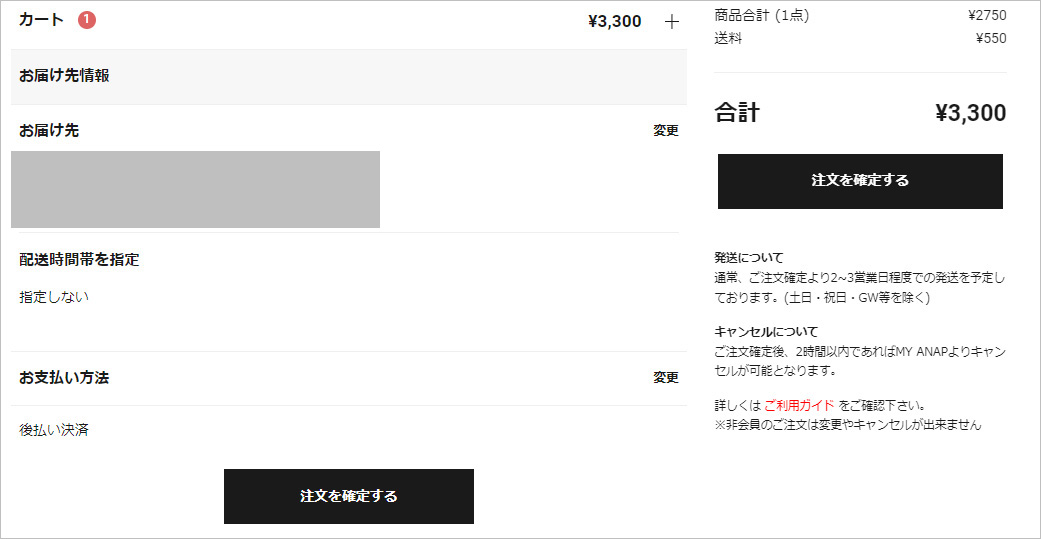The width and height of the screenshot is (1041, 539).
Task: Click 変更 next to お支払い方法
Action: point(666,377)
